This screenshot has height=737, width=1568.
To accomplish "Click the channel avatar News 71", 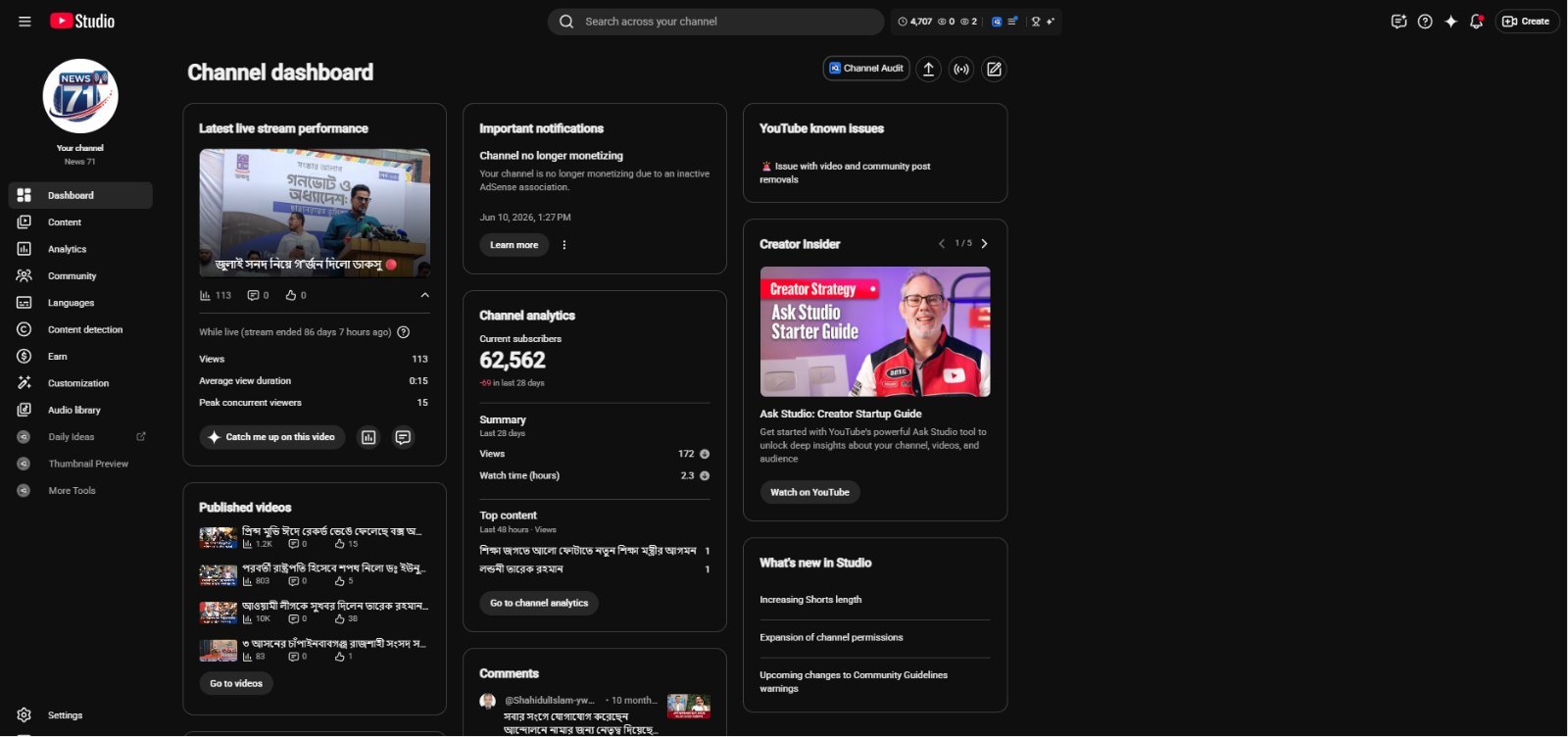I will pyautogui.click(x=80, y=96).
